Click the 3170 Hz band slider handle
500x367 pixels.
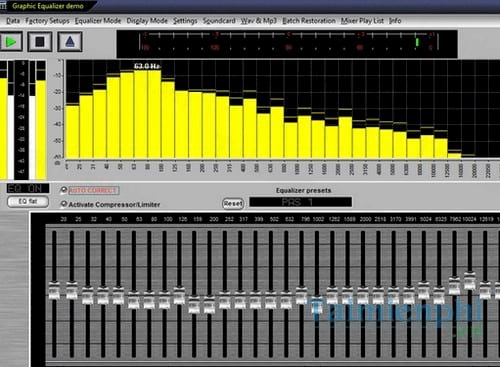(393, 295)
